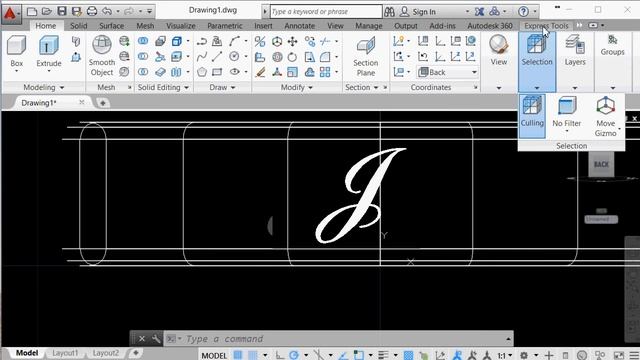
Task: Select the Polygon draw tool
Action: click(x=202, y=72)
